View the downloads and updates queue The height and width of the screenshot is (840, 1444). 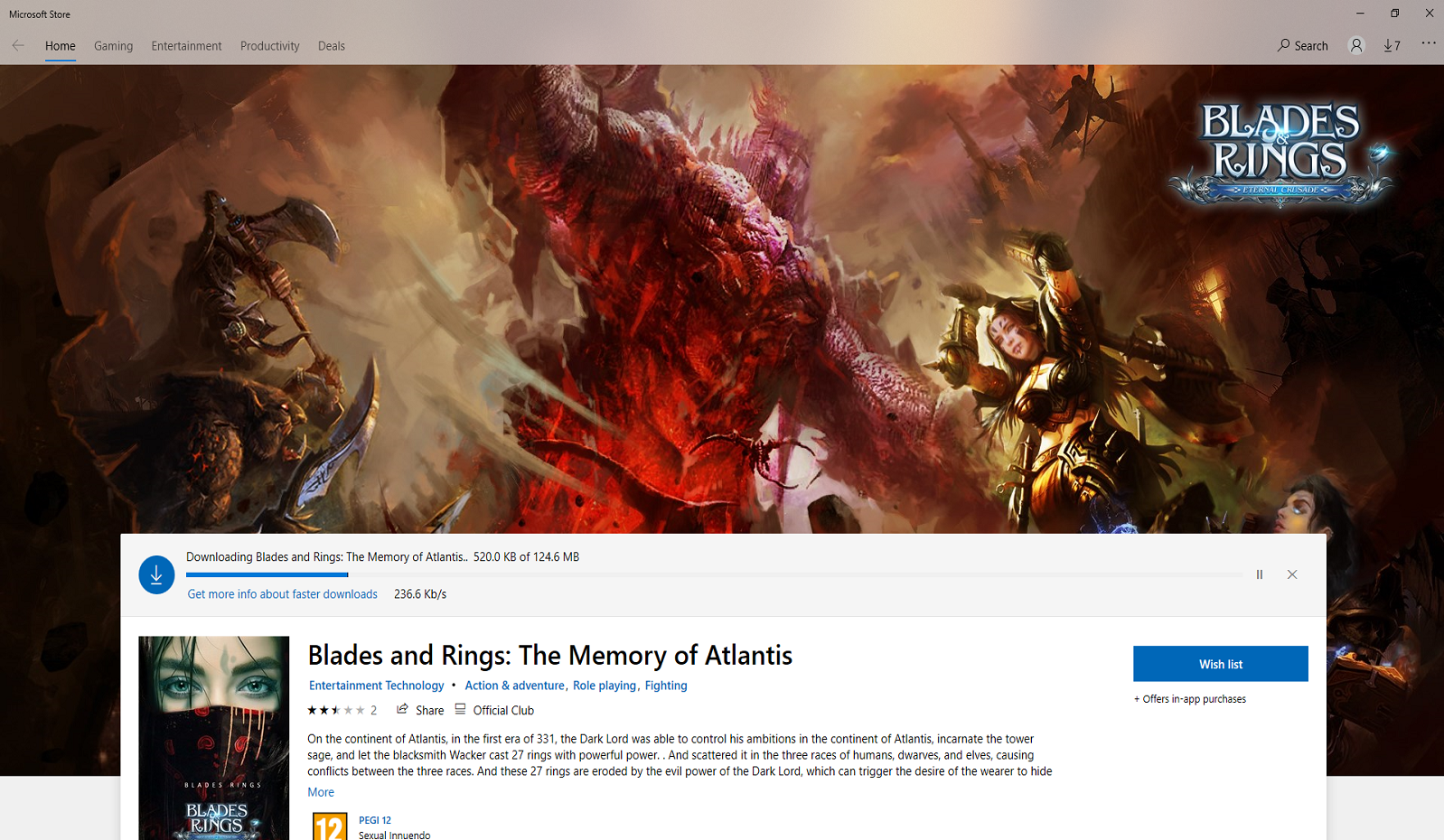(x=1392, y=45)
